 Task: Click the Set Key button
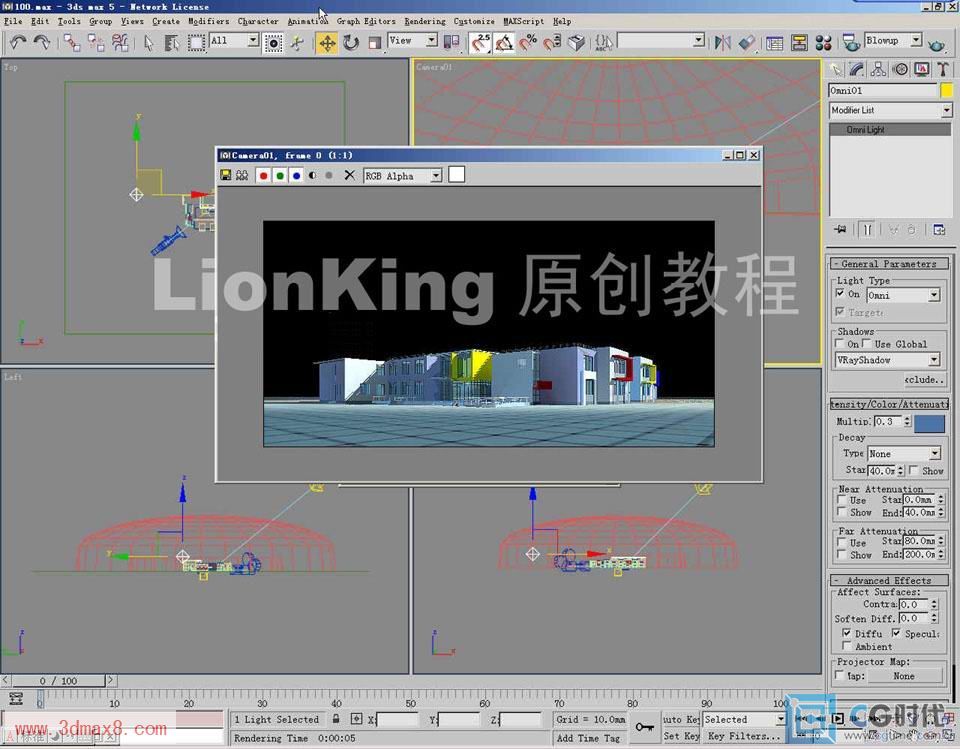click(681, 736)
